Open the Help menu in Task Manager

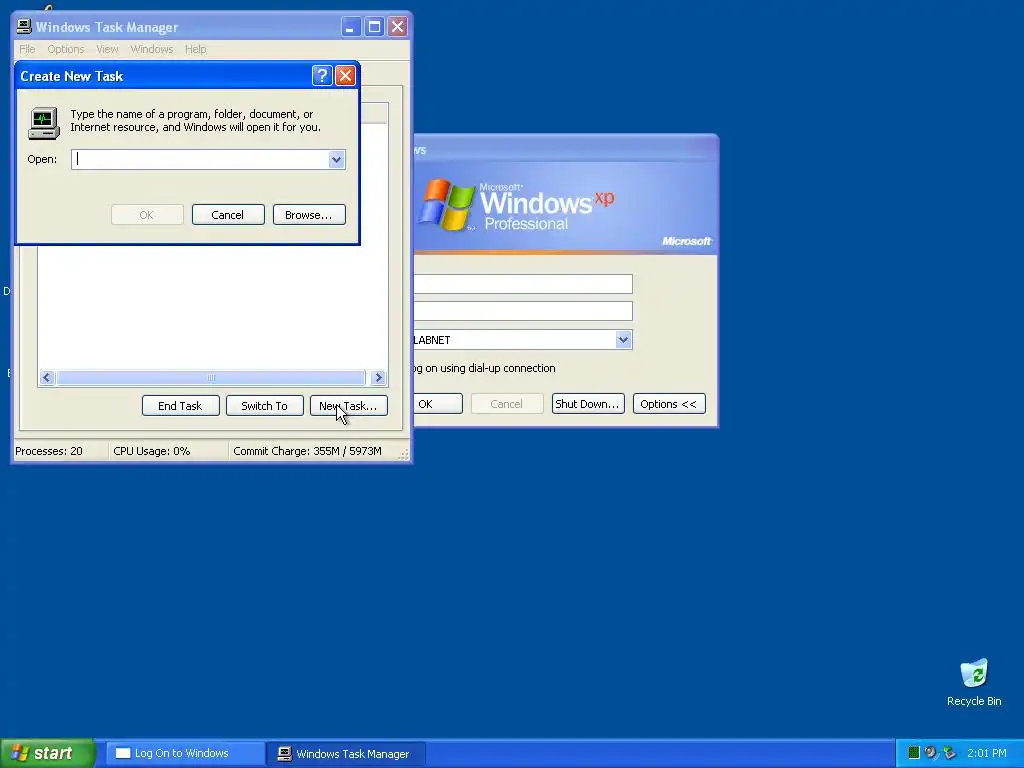pyautogui.click(x=195, y=49)
